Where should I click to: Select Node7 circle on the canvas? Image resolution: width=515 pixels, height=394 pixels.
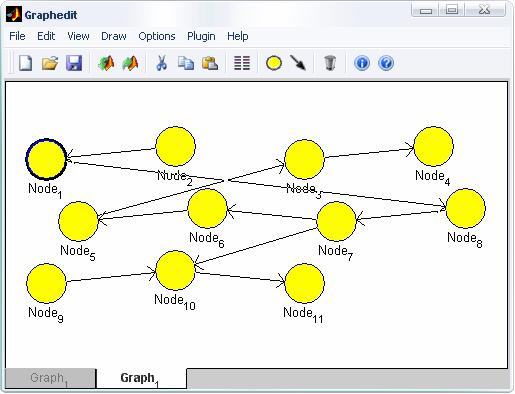pos(336,221)
